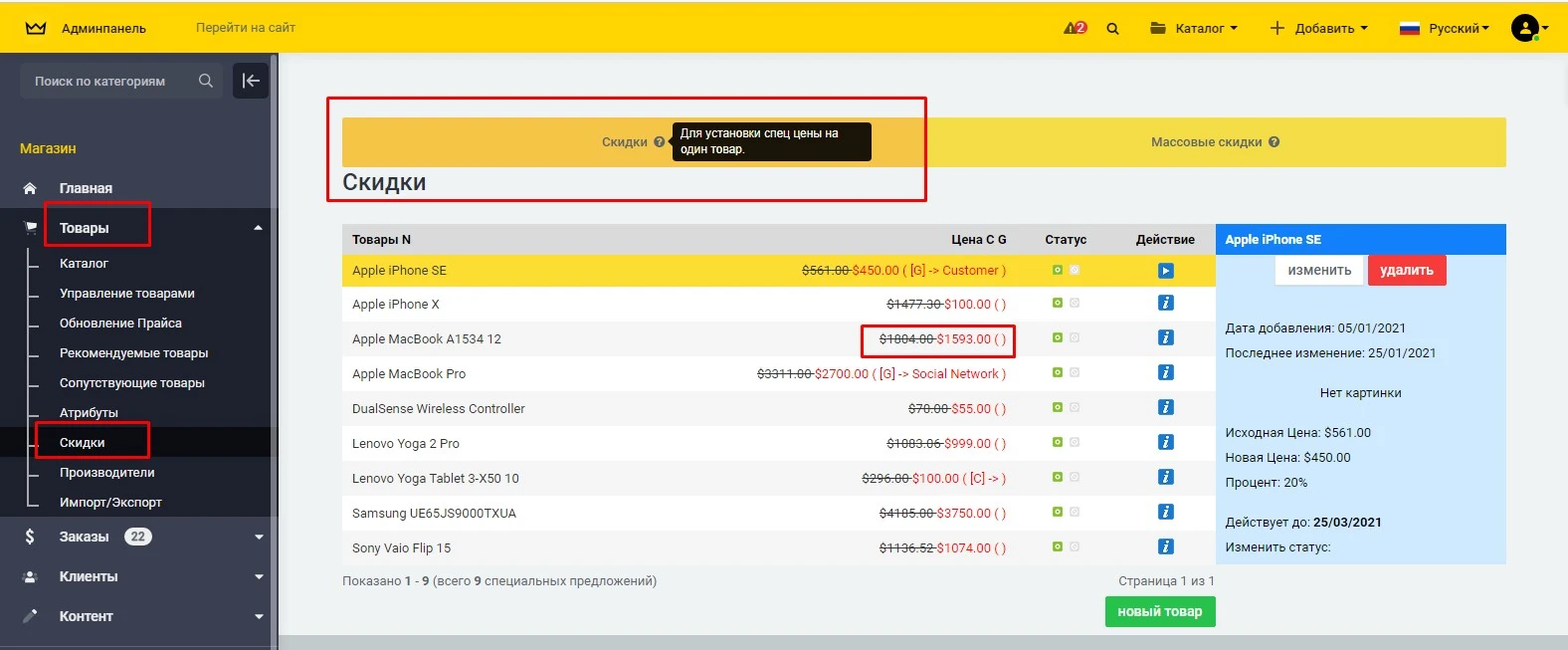Open Рекомендуемые товары in sidebar
This screenshot has height=650, width=1568.
click(133, 353)
